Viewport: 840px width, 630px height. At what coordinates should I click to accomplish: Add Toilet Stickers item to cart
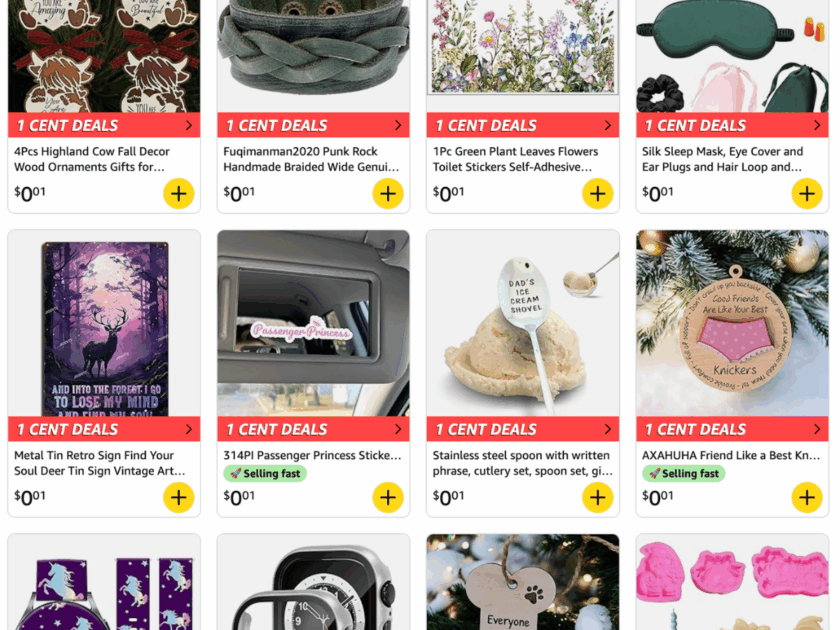coord(597,193)
